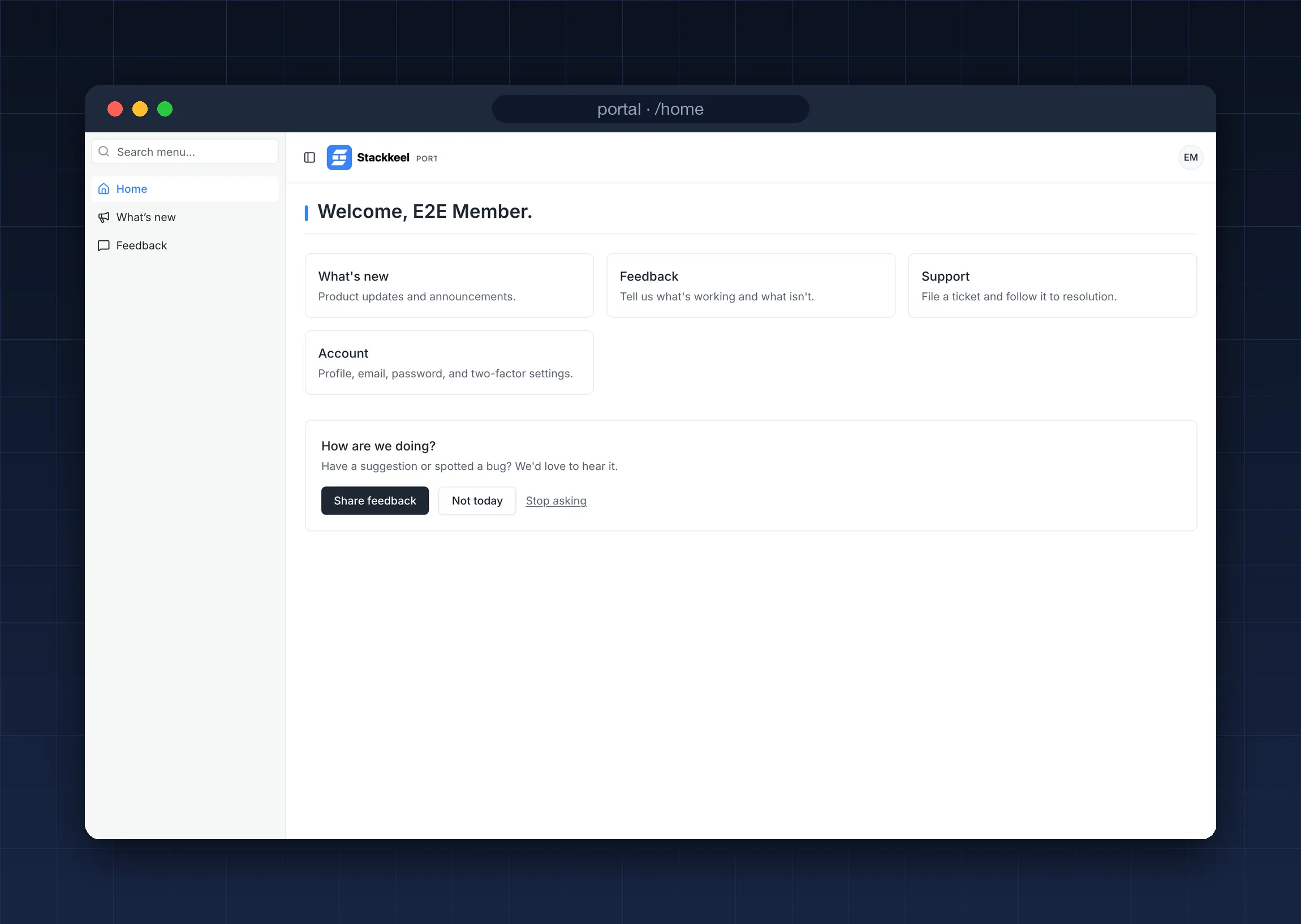This screenshot has height=924, width=1301.
Task: Click the red close window button
Action: 115,109
